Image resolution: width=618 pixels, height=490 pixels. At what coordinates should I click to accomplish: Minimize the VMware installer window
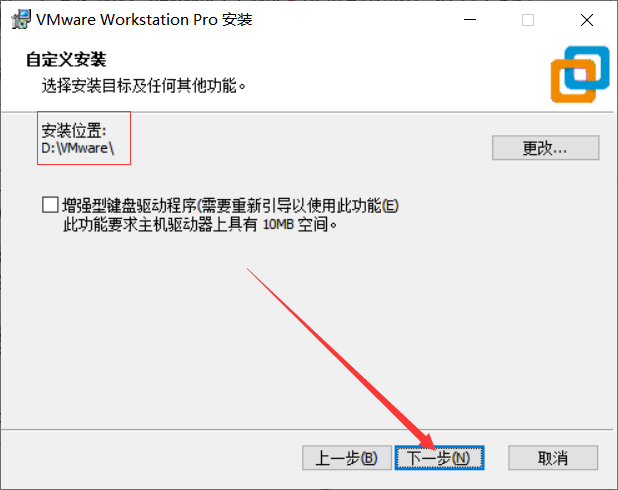point(470,20)
